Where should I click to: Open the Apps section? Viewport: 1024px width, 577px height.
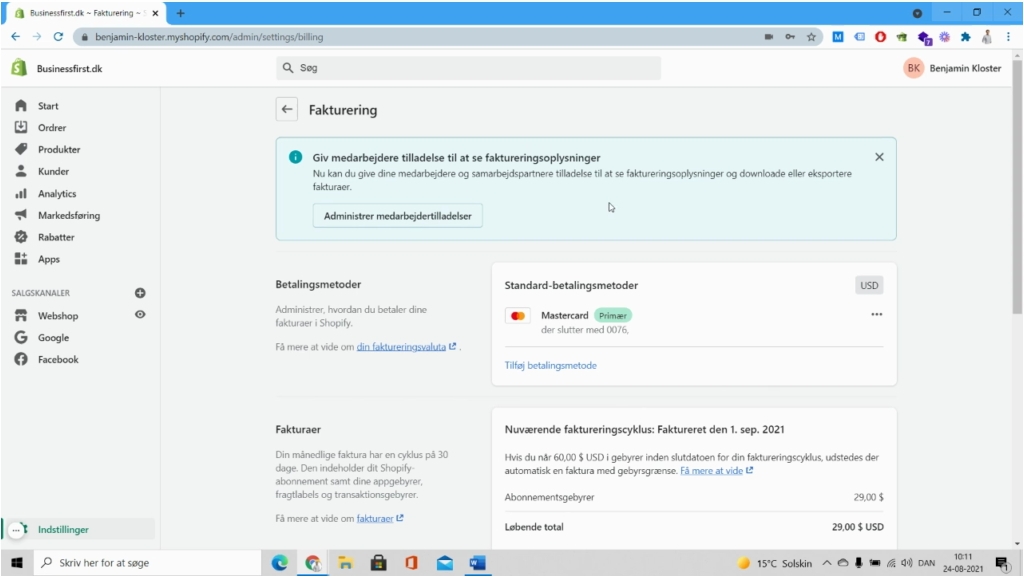[44, 259]
